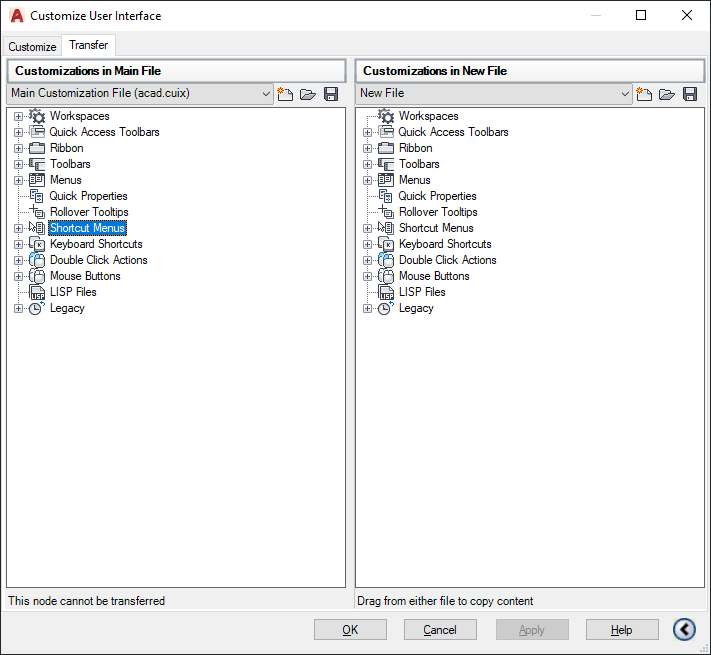
Task: Expand Workspaces node in main file tree
Action: click(x=18, y=116)
